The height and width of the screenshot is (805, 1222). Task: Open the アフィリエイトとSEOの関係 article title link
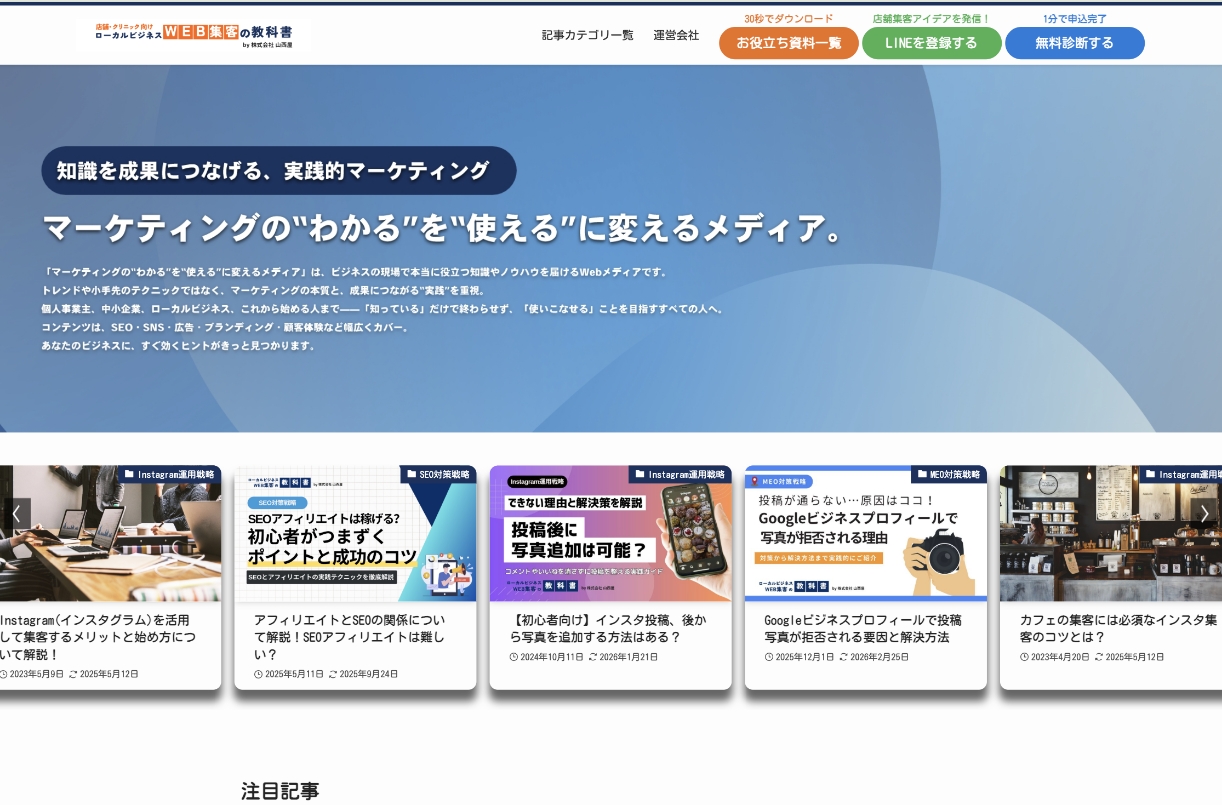click(x=349, y=636)
